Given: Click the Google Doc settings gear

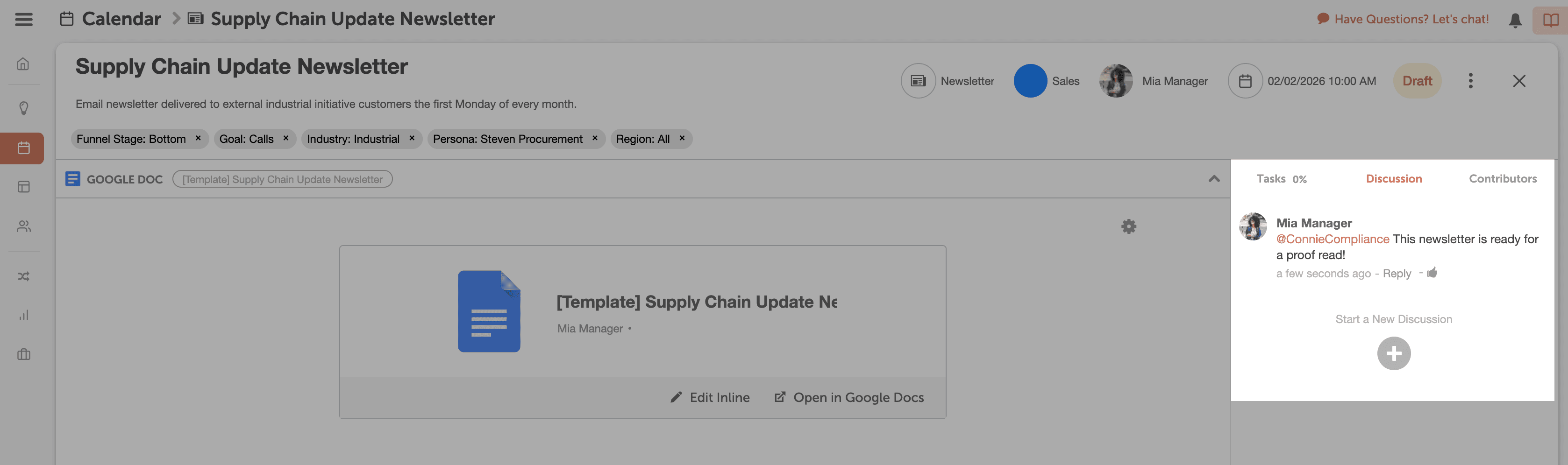Looking at the screenshot, I should (x=1128, y=227).
